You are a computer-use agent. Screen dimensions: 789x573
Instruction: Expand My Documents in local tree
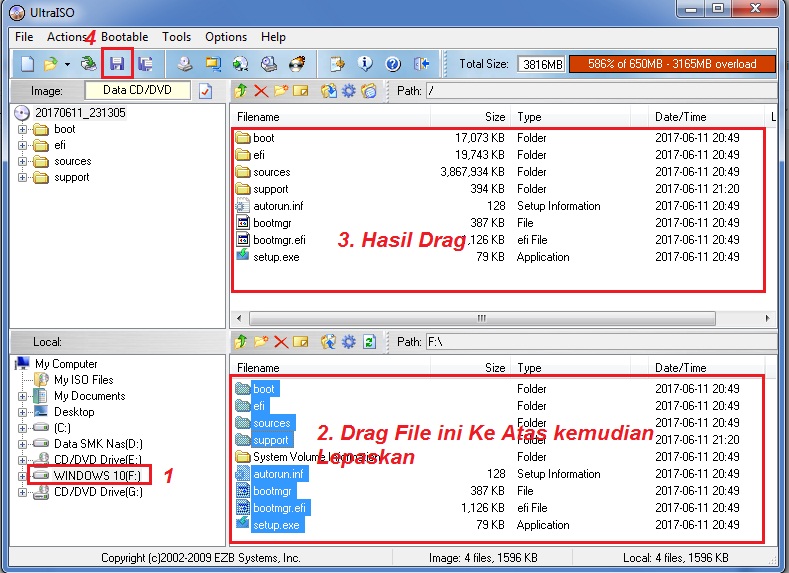pyautogui.click(x=22, y=396)
